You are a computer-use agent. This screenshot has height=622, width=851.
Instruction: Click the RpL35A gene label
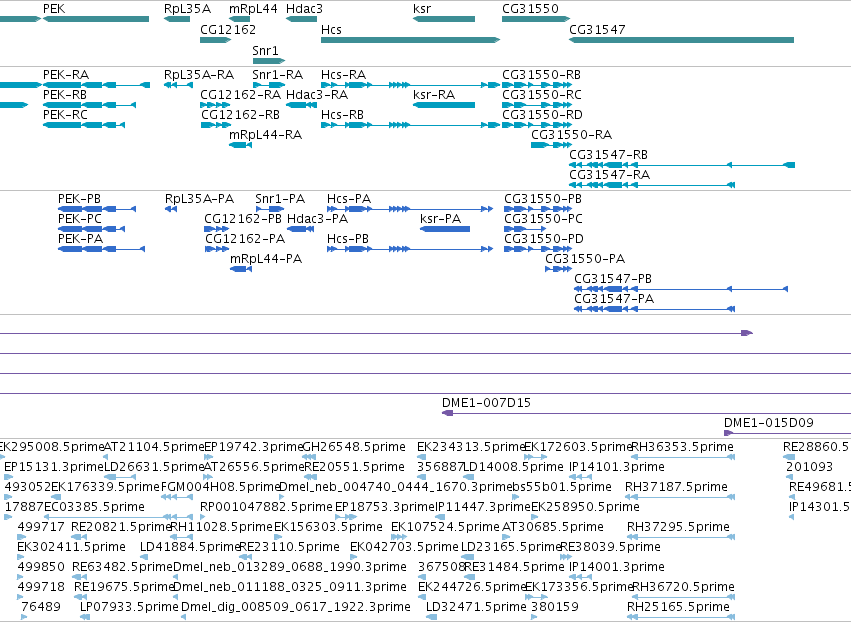(x=187, y=9)
